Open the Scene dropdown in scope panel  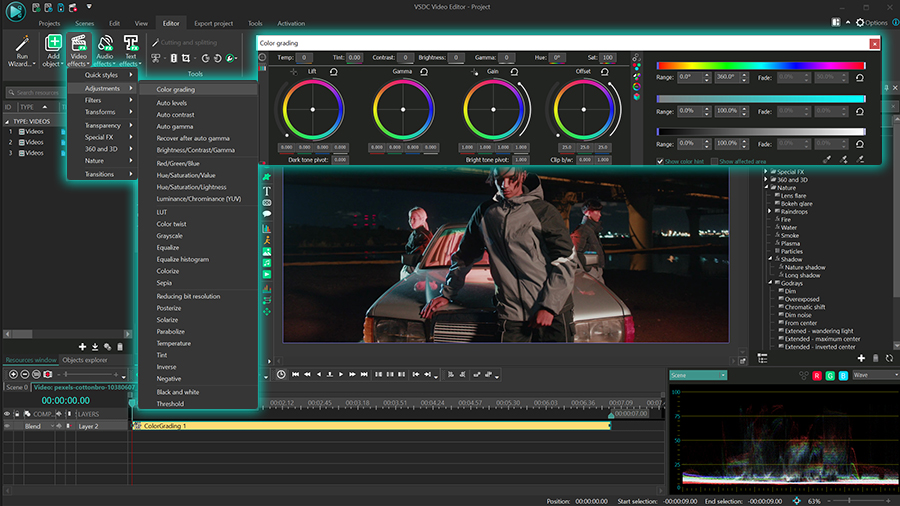coord(698,375)
